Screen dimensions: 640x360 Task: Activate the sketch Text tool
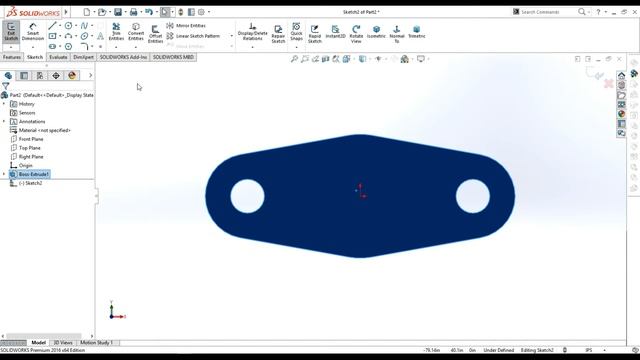100,36
